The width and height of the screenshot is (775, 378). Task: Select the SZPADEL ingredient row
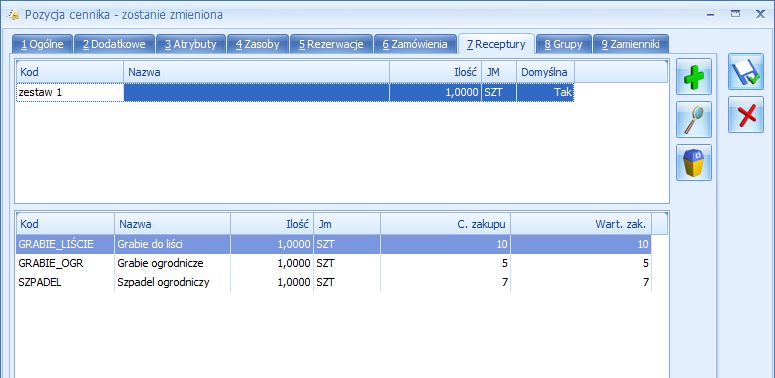click(x=334, y=283)
